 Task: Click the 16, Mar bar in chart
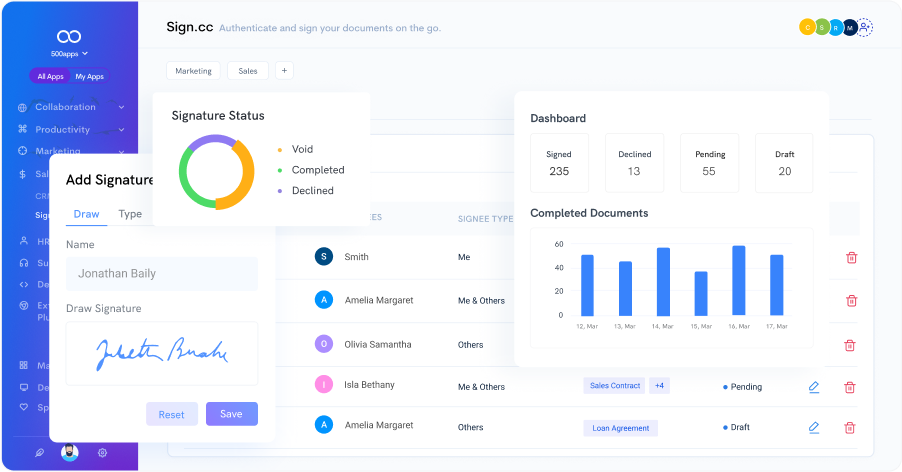coord(739,281)
